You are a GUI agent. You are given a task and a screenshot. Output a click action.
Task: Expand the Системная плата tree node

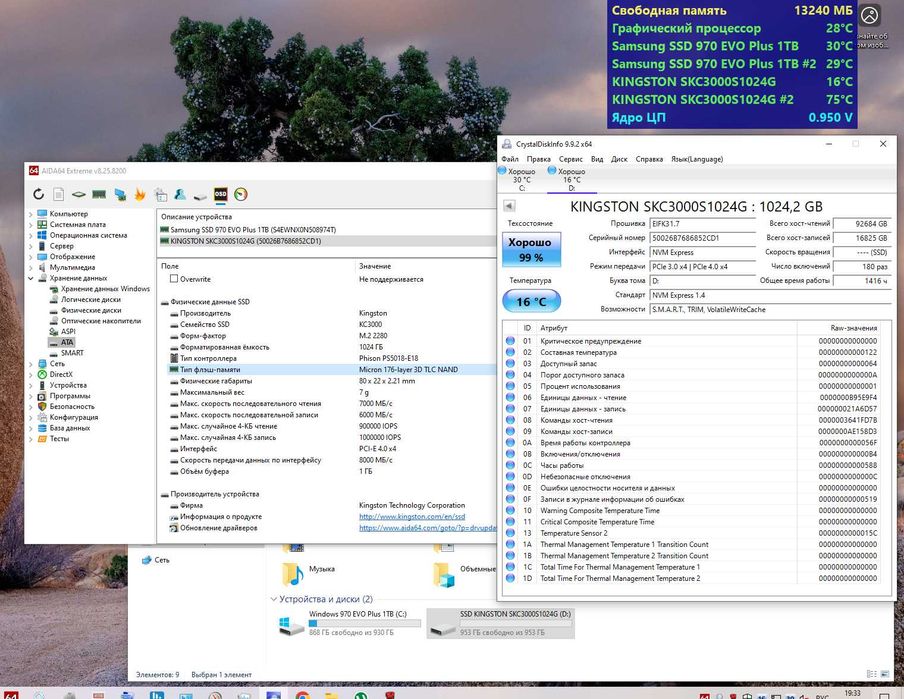(x=31, y=225)
